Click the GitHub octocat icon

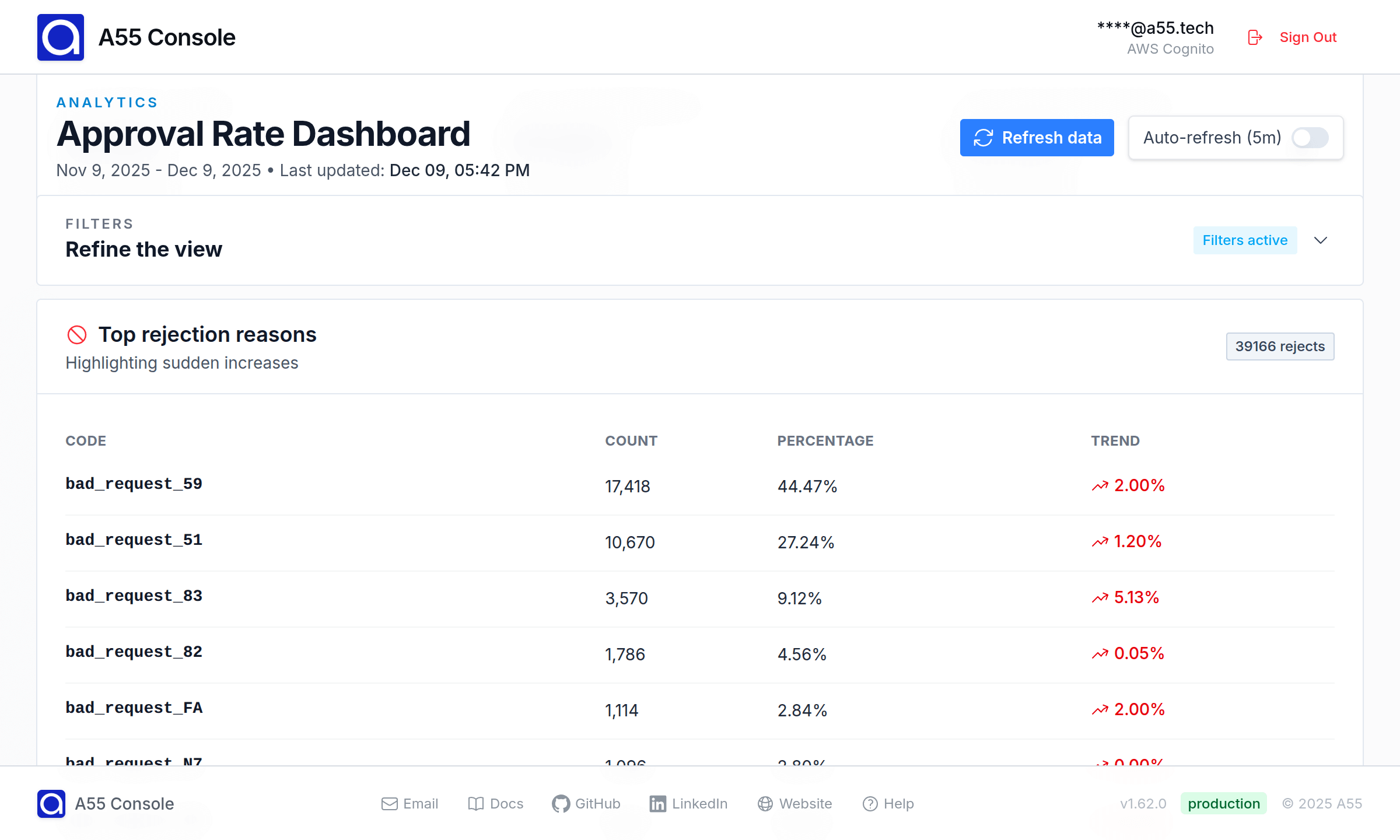tap(561, 804)
